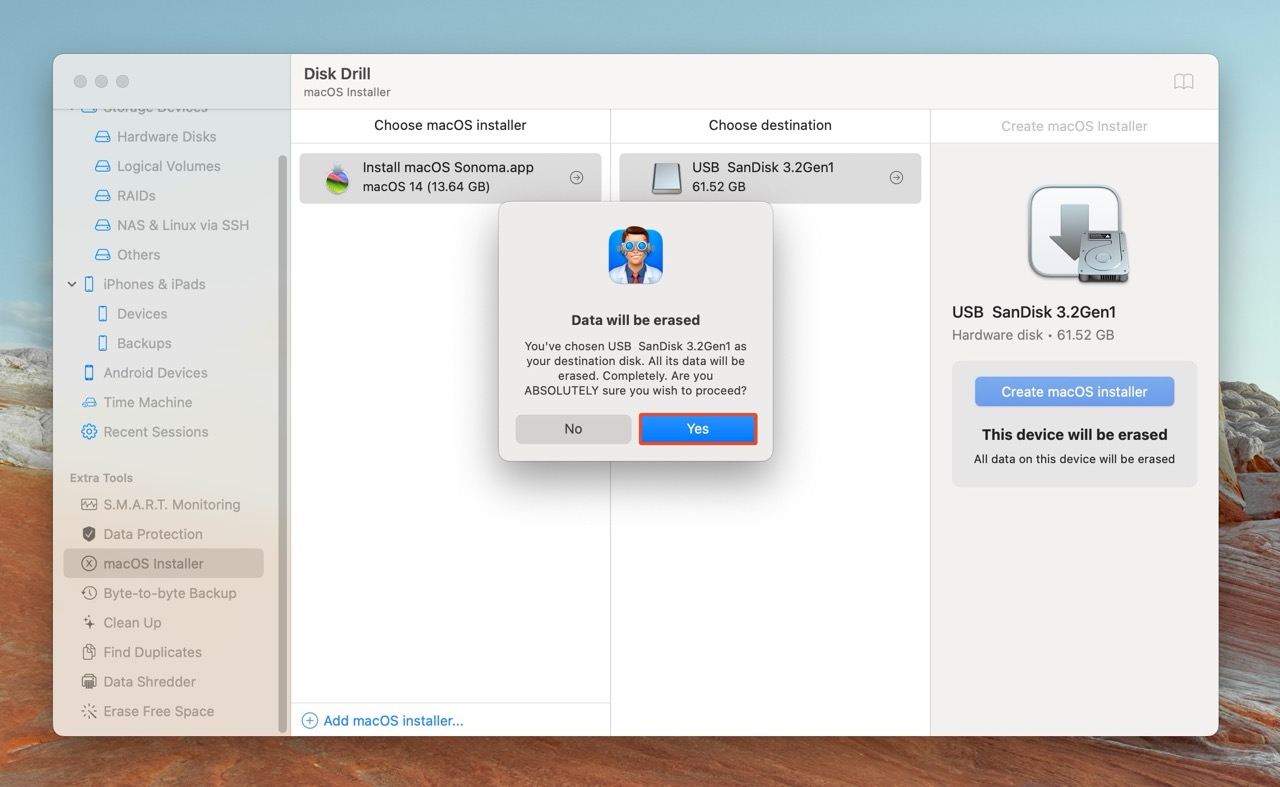1280x787 pixels.
Task: Click the Recent Sessions gear icon
Action: [x=89, y=432]
